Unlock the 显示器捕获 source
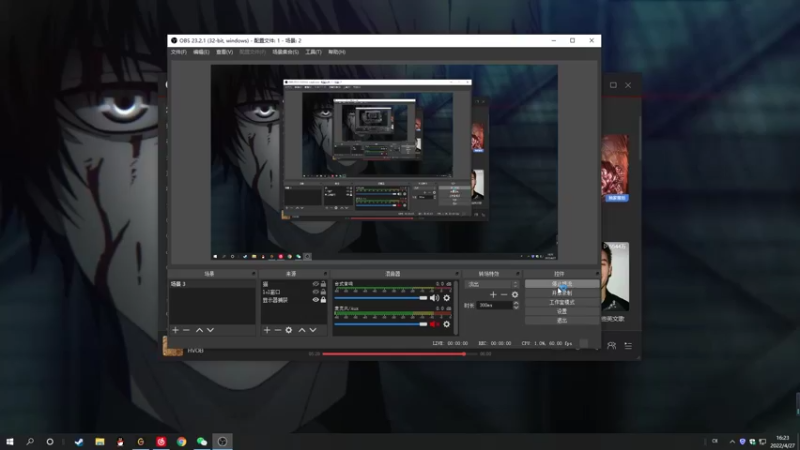The image size is (800, 450). click(323, 300)
